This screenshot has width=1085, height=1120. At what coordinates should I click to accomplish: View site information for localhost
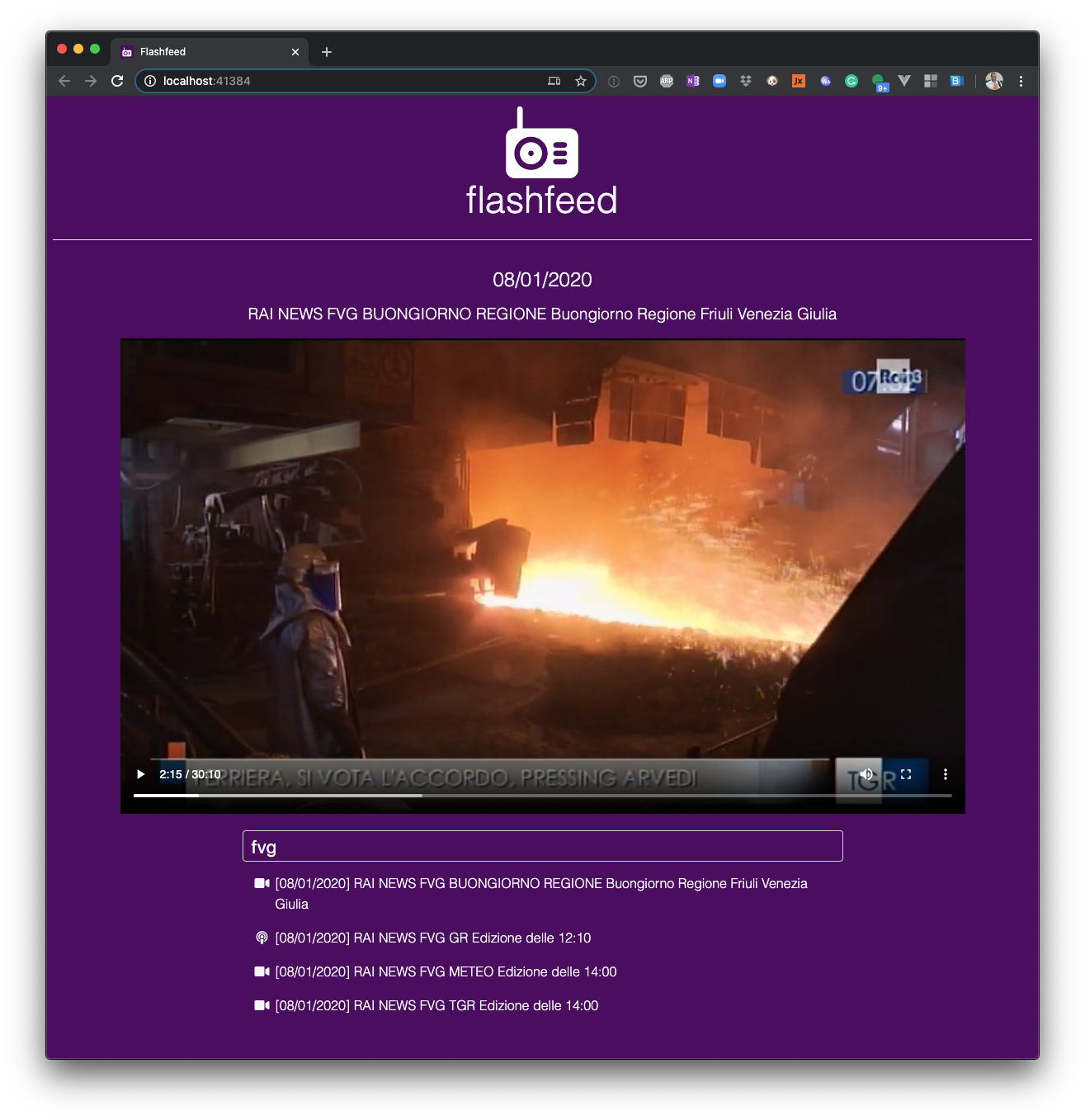[x=150, y=81]
